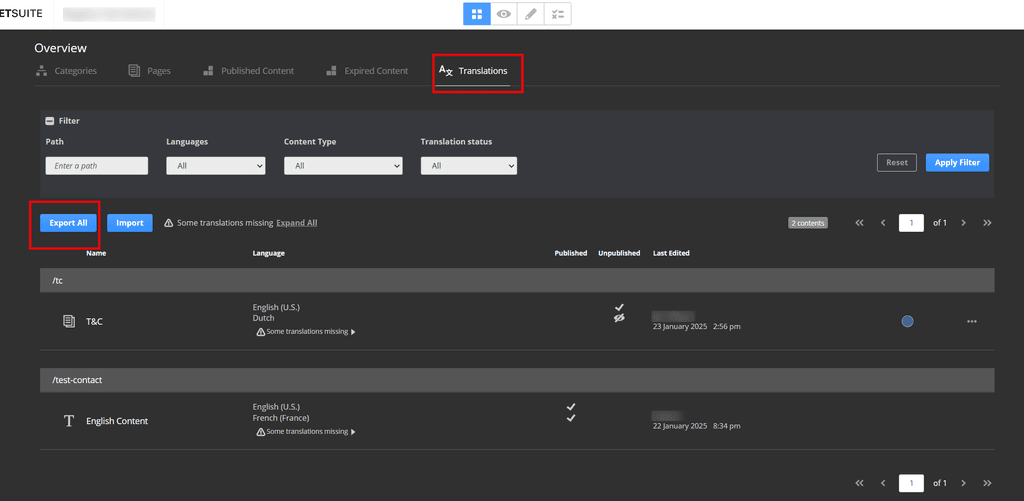The image size is (1024, 501).
Task: Reset the filter settings
Action: coord(897,163)
